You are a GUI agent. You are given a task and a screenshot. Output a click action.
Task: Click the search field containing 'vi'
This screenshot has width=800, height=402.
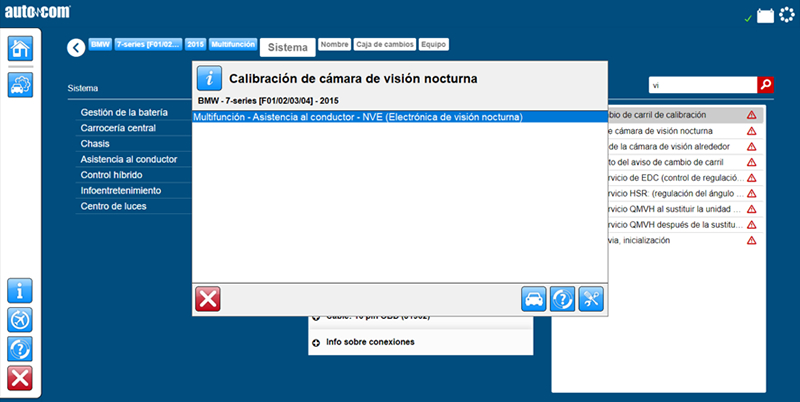pyautogui.click(x=703, y=85)
